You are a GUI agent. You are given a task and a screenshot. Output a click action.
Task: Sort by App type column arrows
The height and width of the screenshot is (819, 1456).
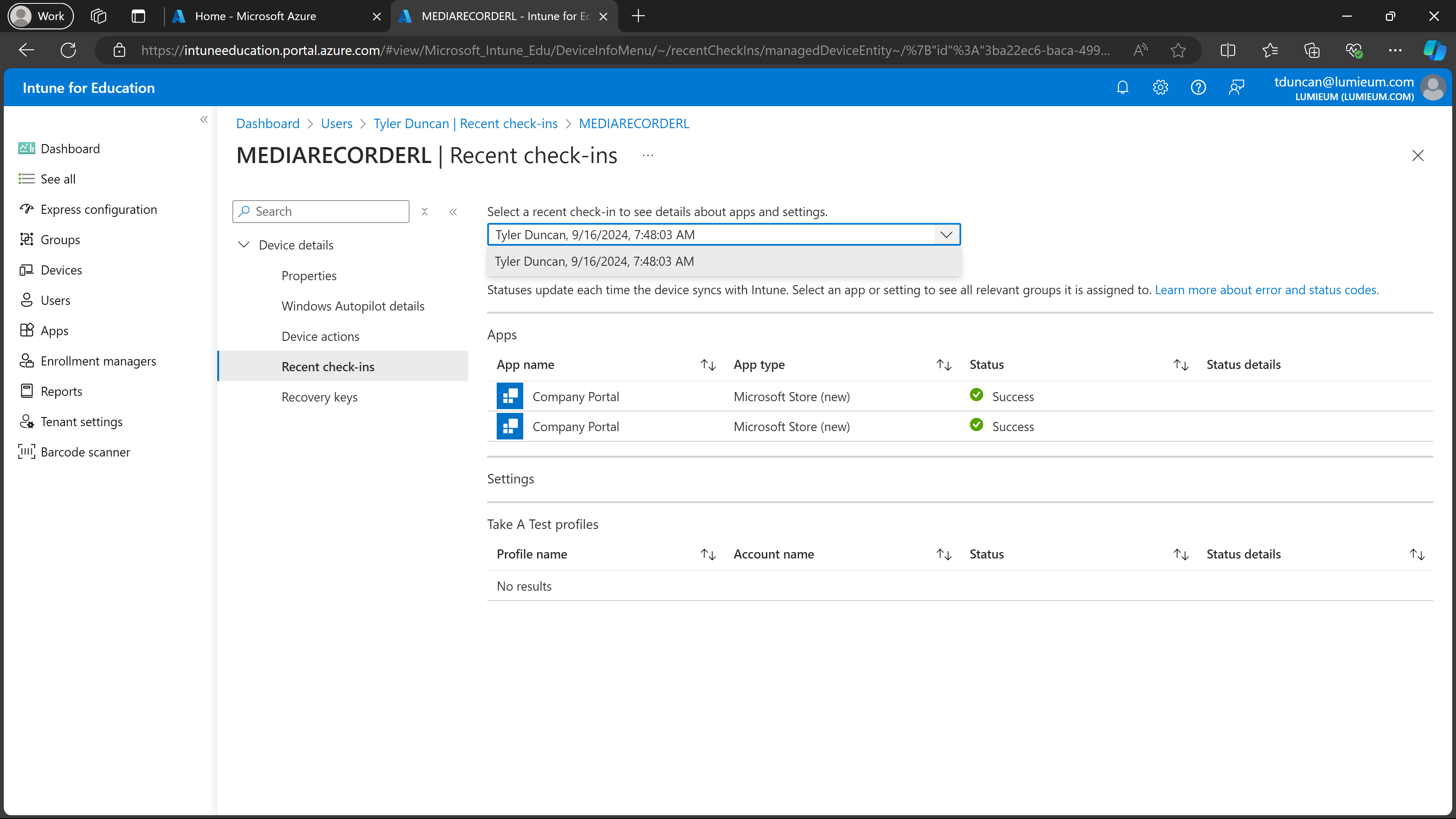pos(944,365)
